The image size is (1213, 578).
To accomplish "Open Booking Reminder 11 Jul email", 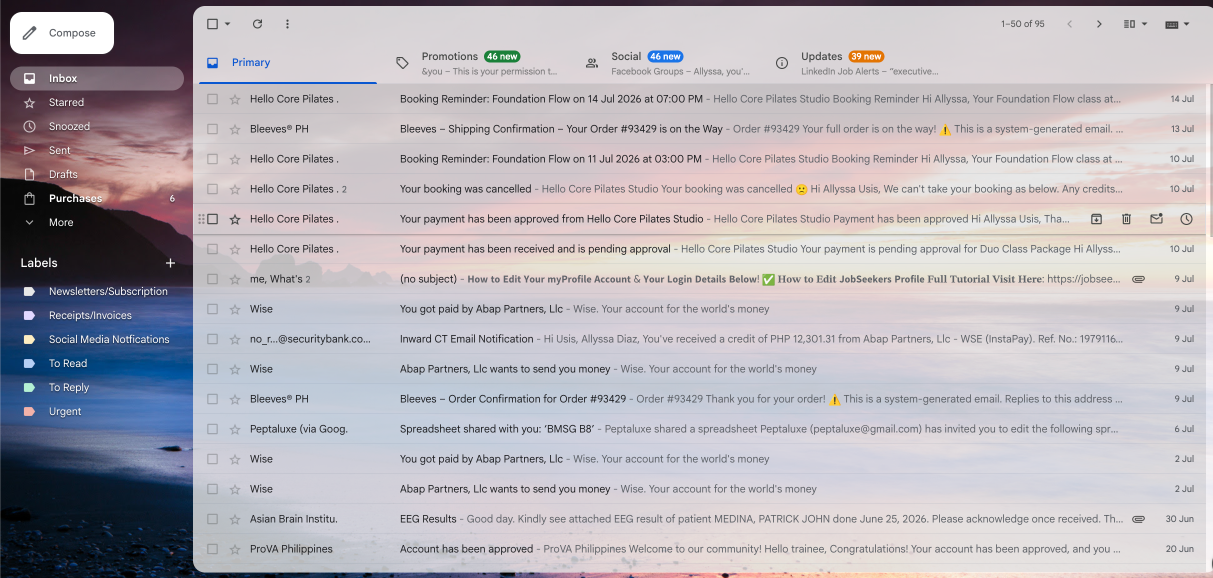I will pos(700,159).
